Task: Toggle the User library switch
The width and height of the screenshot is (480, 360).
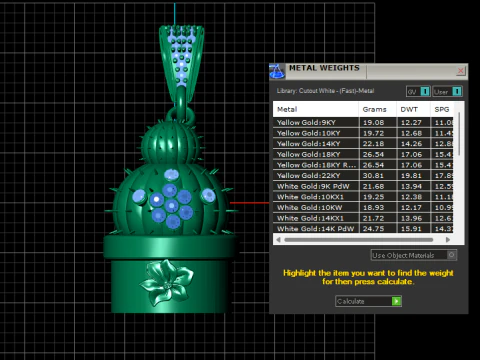Action: [x=447, y=91]
